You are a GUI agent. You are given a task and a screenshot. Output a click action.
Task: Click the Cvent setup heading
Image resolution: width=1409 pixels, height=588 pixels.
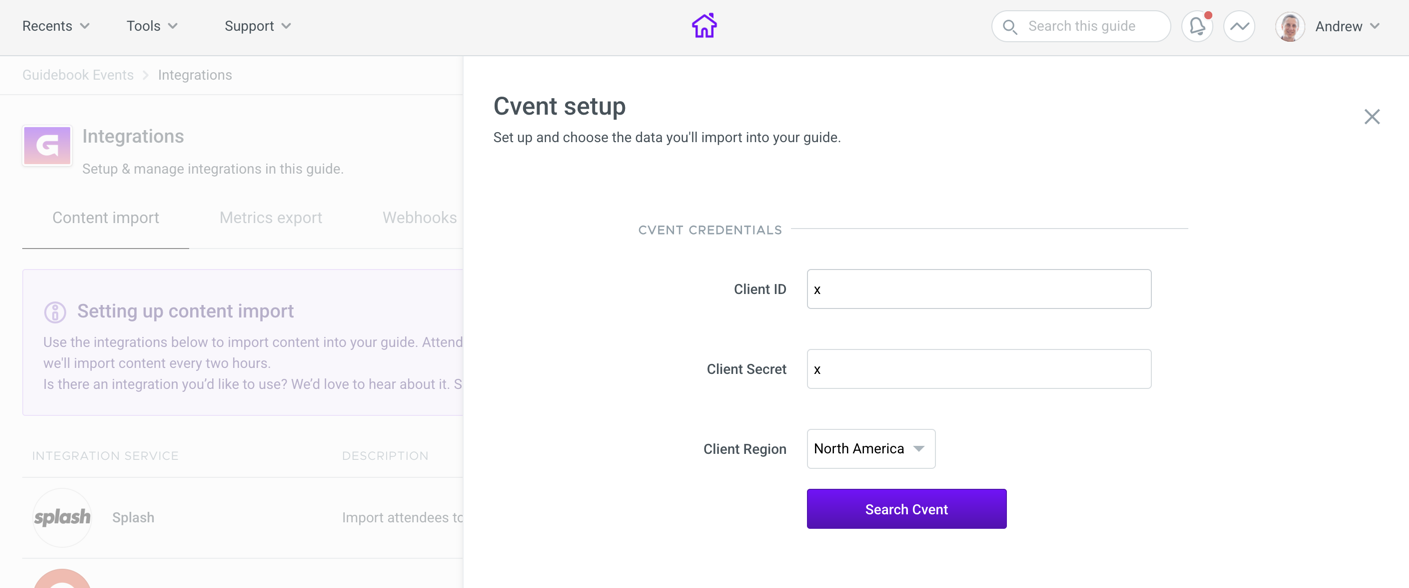(560, 106)
